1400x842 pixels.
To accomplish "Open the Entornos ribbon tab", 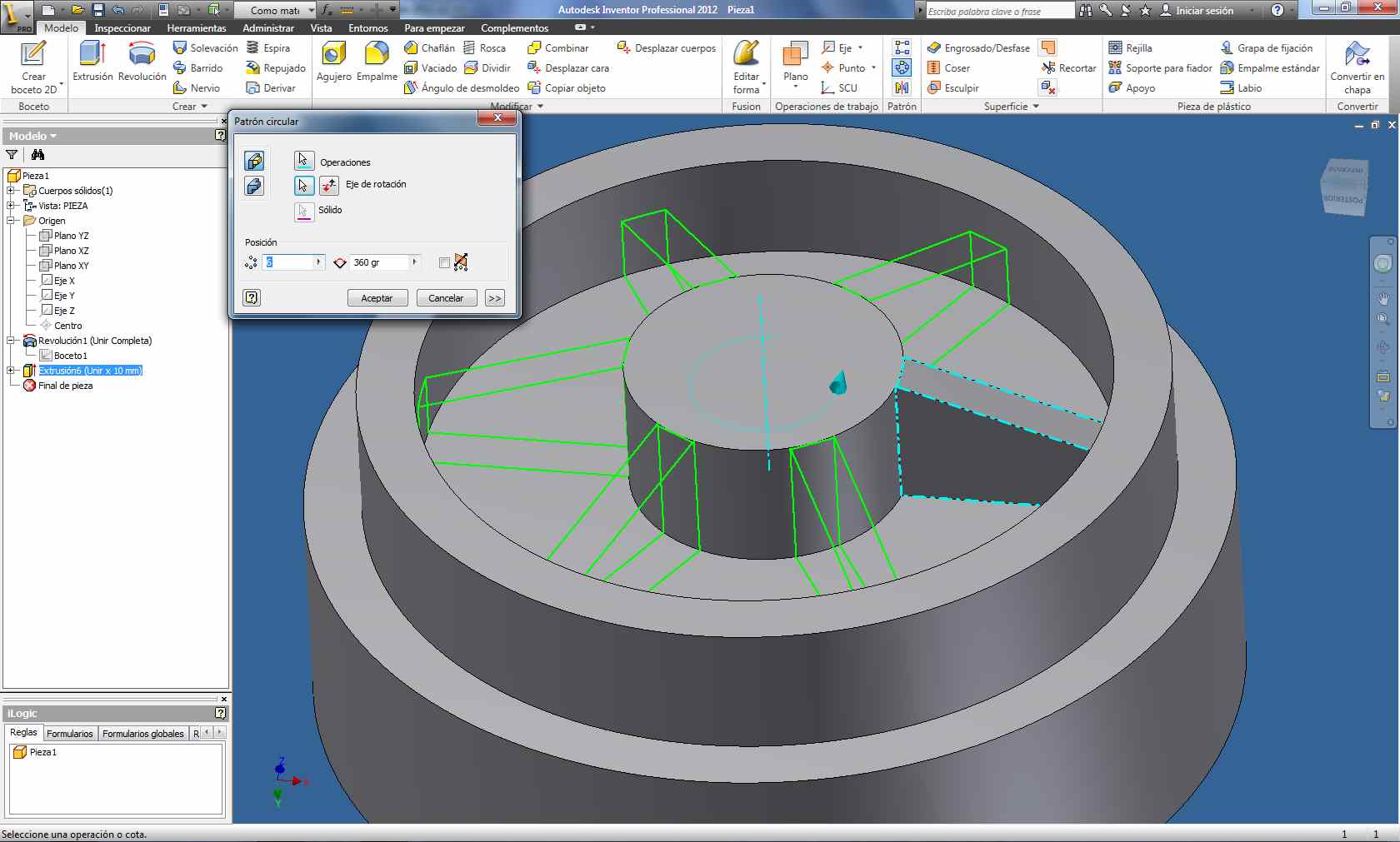I will pos(368,28).
